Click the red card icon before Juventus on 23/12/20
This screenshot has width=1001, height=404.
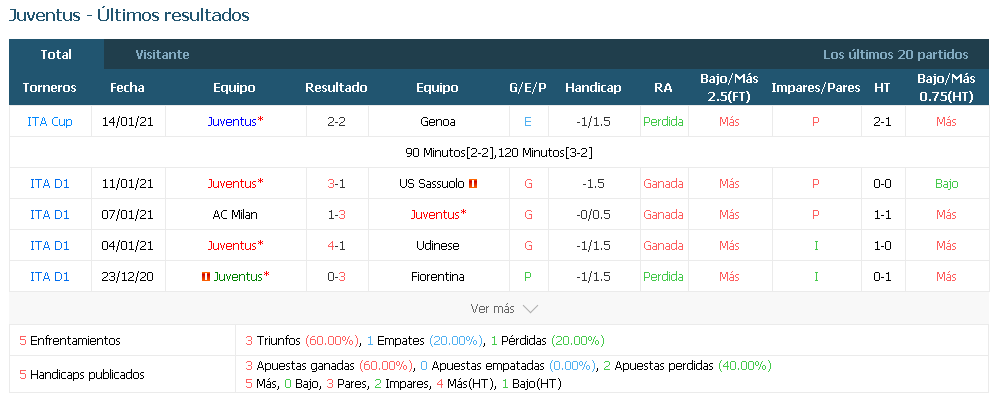(206, 277)
